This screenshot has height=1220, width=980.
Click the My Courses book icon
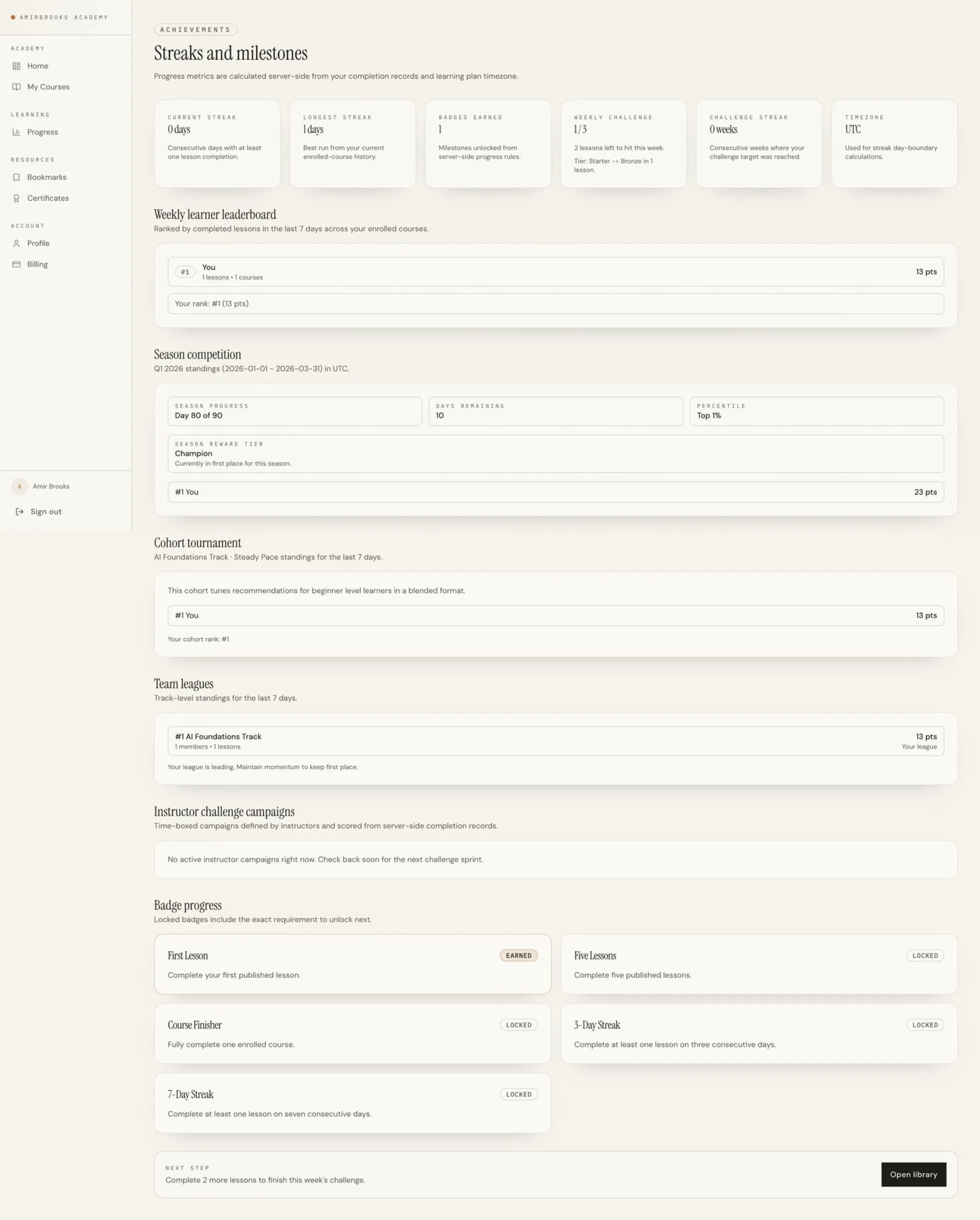click(x=16, y=87)
